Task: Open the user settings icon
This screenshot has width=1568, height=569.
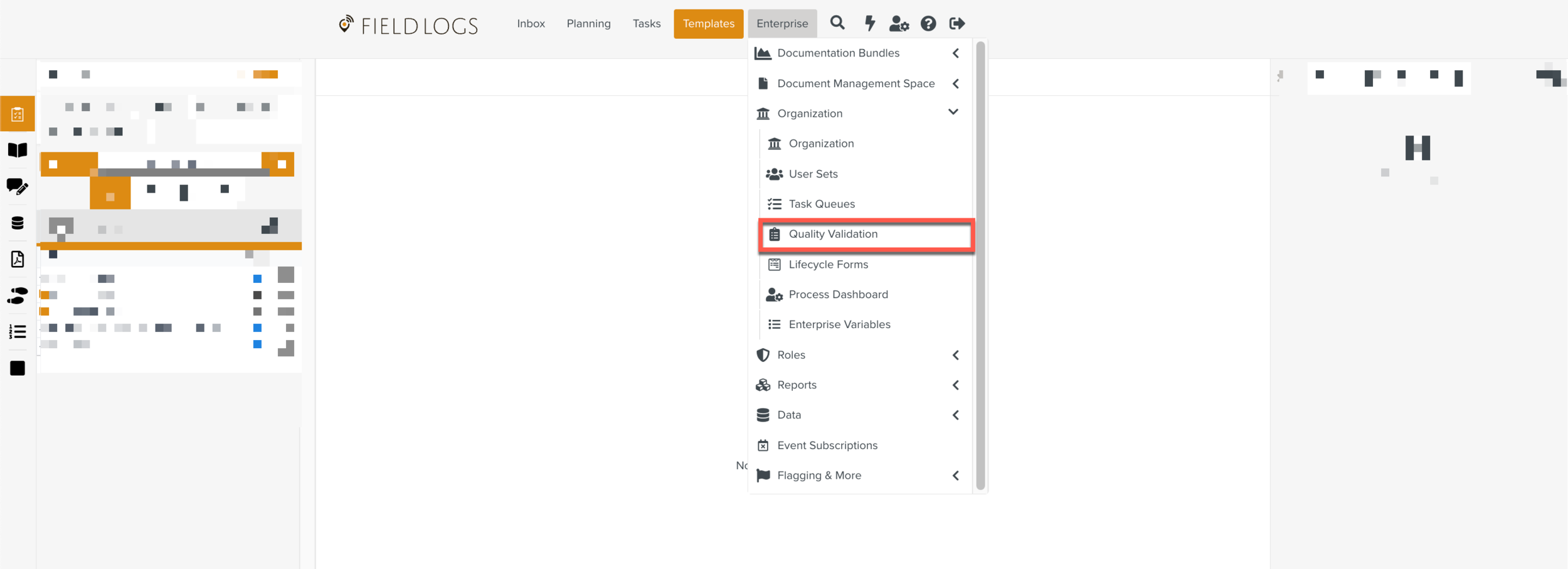Action: [x=898, y=24]
